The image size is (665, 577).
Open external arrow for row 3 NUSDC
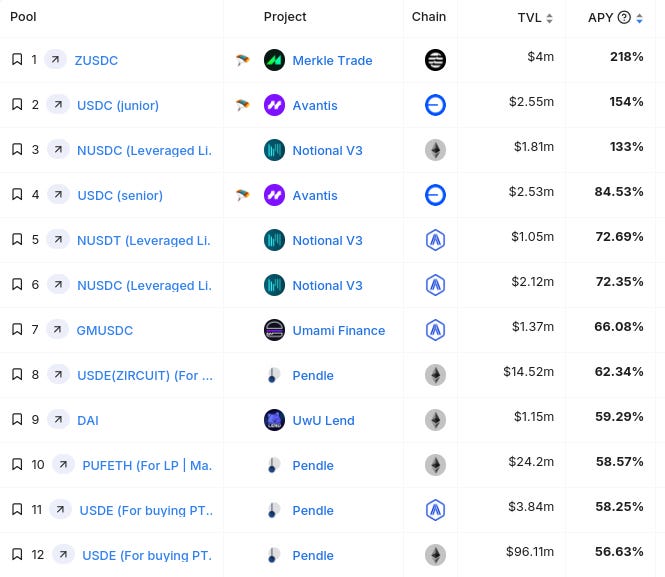coord(58,149)
